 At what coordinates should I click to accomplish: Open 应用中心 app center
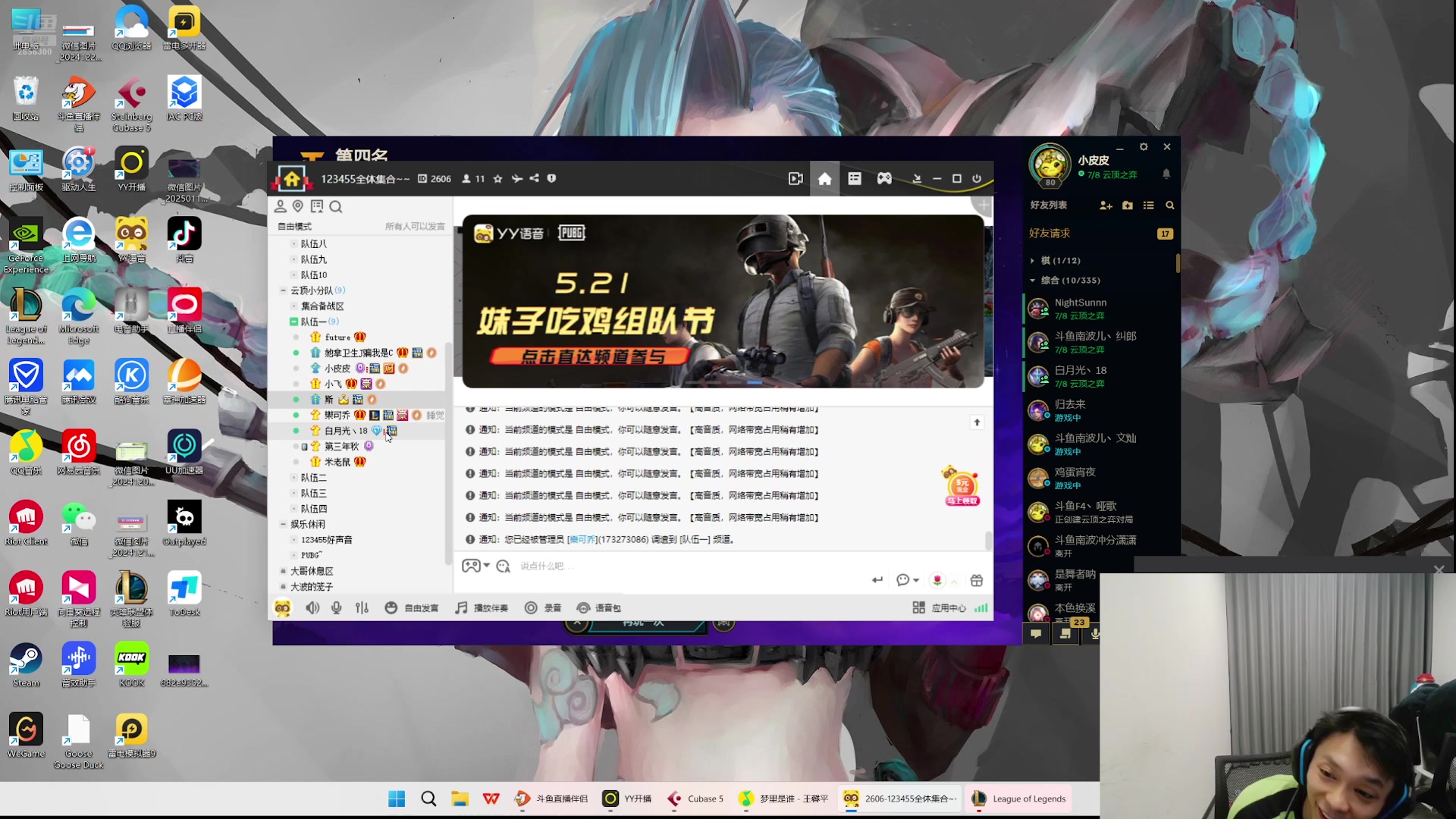[x=940, y=608]
